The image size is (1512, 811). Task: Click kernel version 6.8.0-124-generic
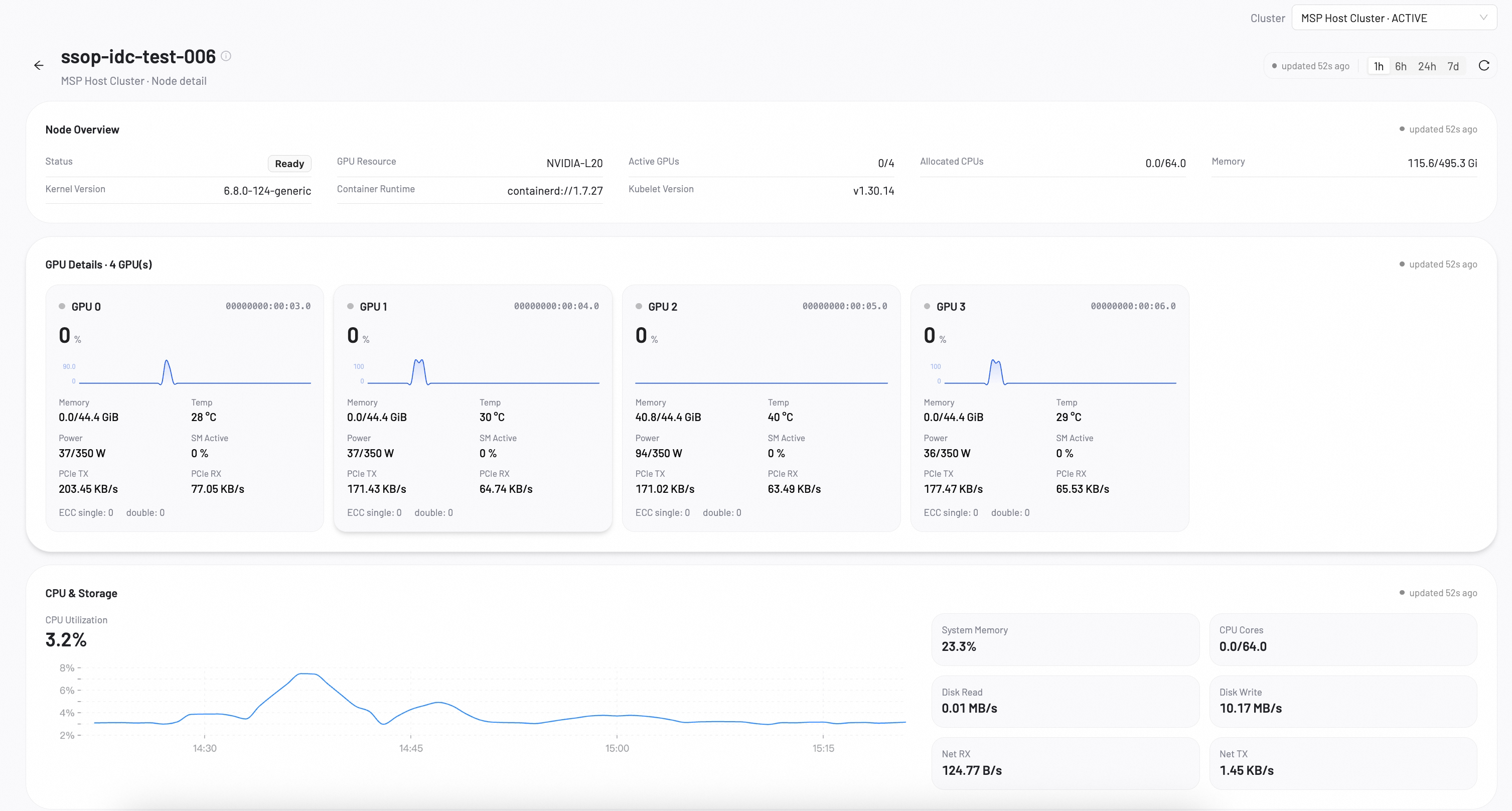267,191
